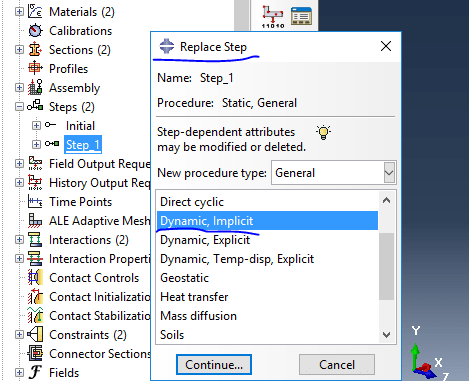Expand the Interactions (2) node
This screenshot has width=469, height=381.
[x=19, y=240]
